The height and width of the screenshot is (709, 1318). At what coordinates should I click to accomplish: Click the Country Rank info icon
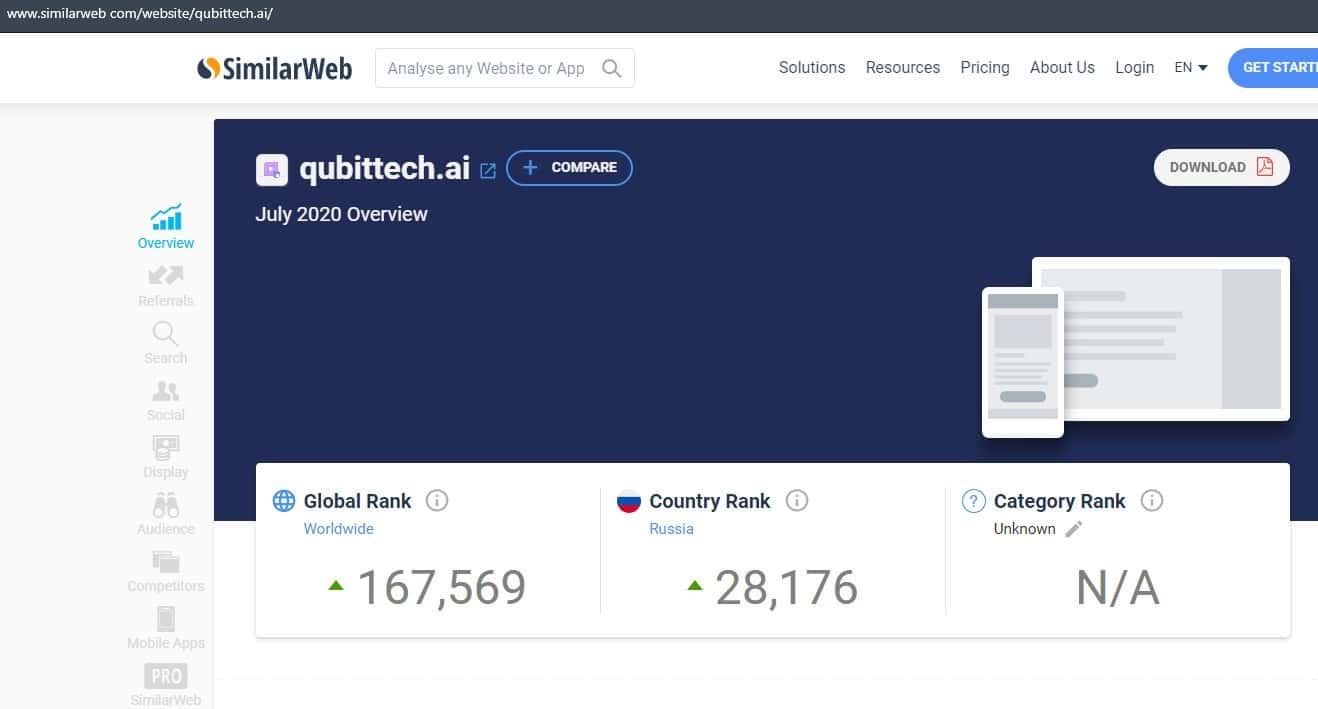pyautogui.click(x=797, y=500)
